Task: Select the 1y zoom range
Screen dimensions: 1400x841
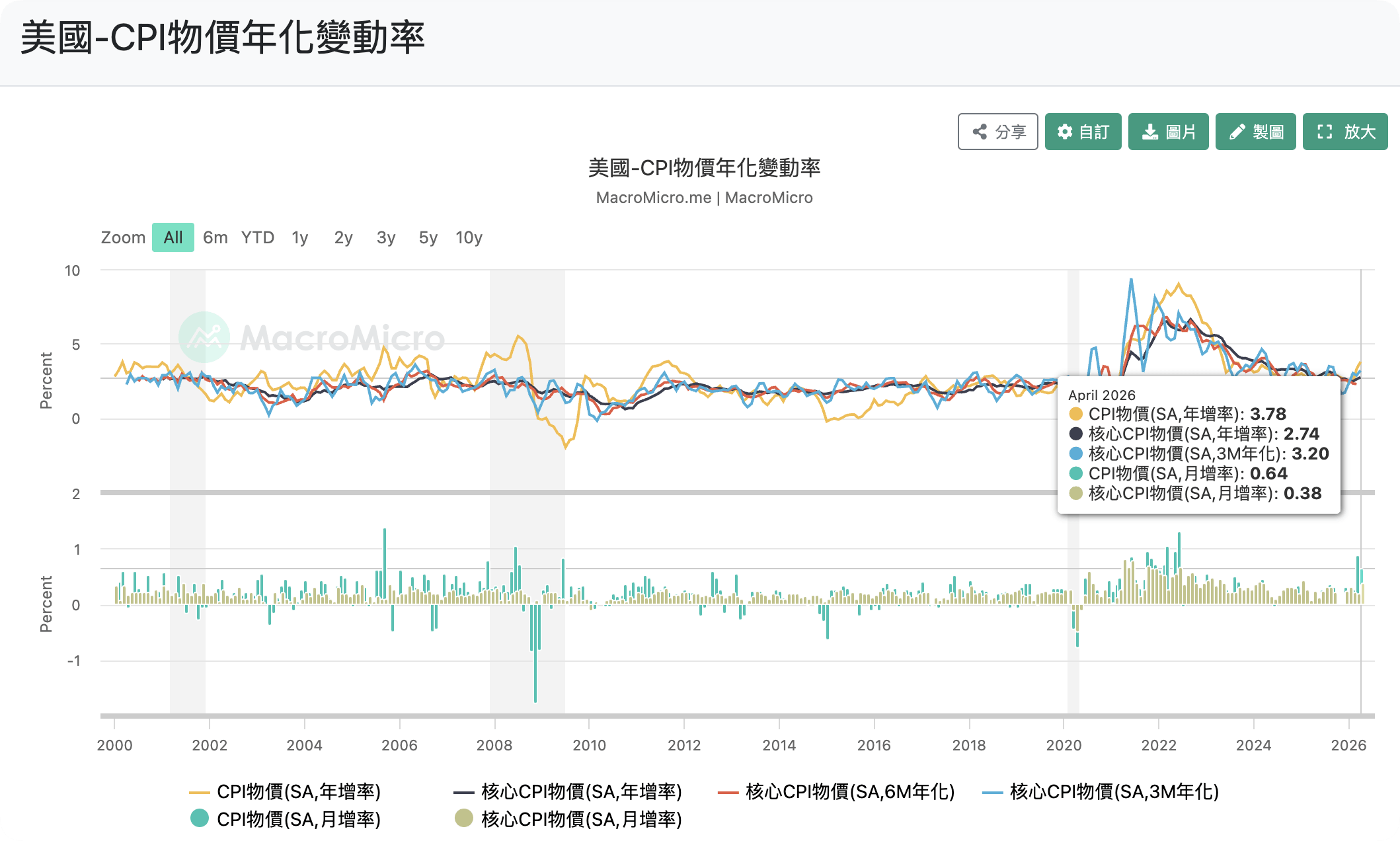Action: pos(300,237)
